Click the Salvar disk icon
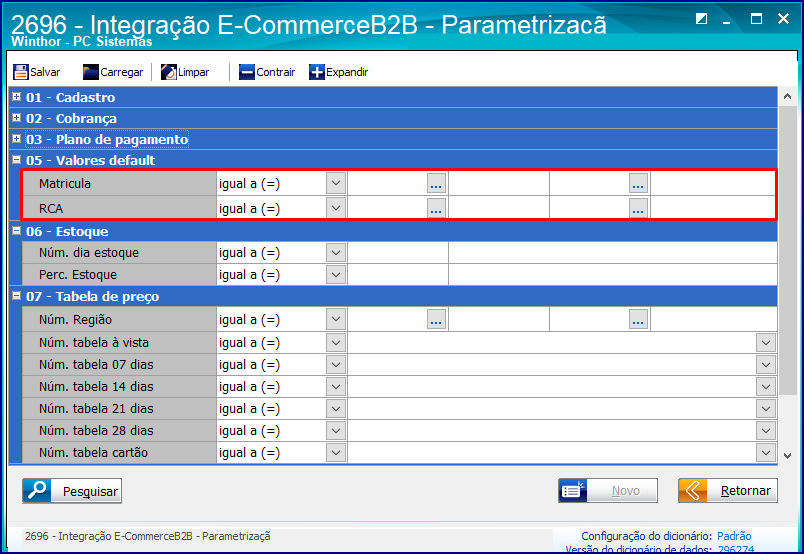804x554 pixels. (x=21, y=72)
